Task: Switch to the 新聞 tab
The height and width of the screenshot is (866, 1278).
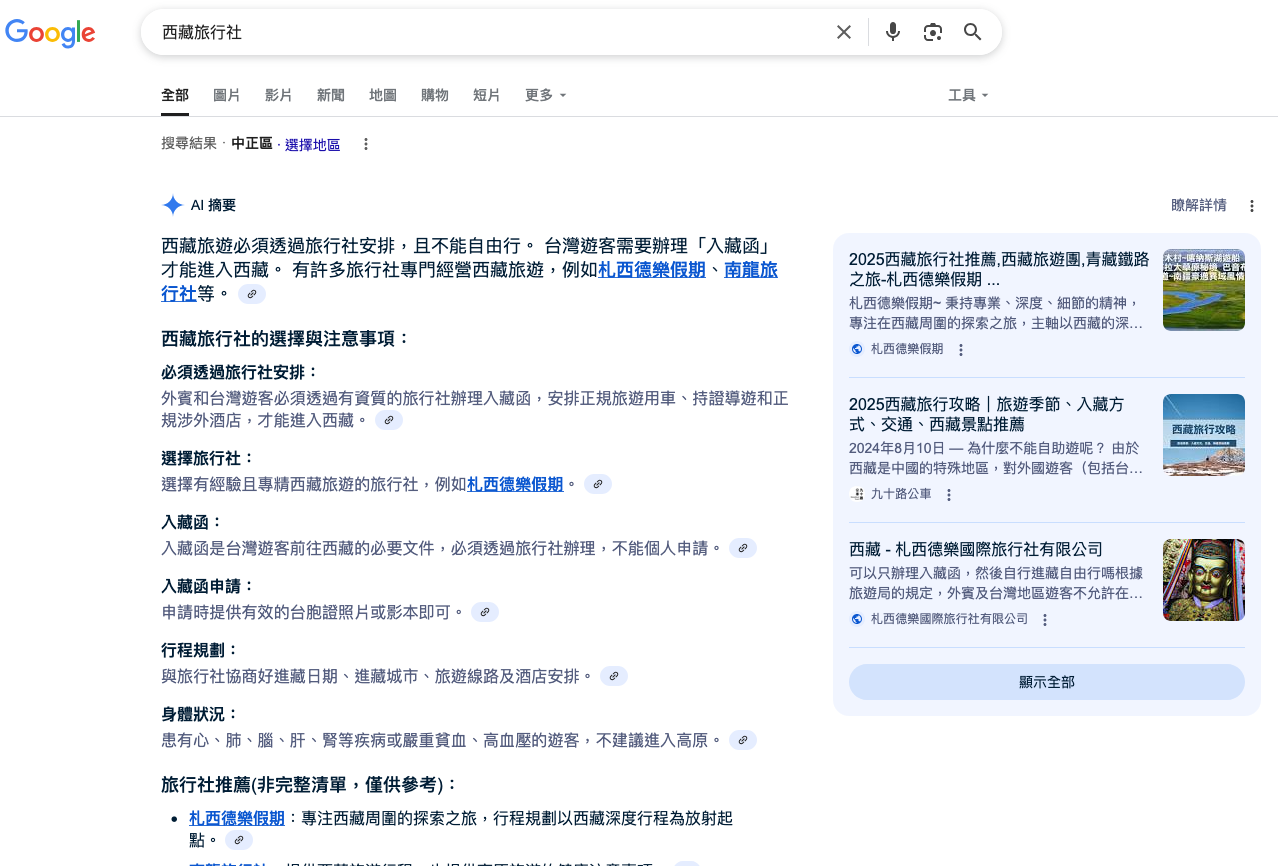Action: coord(331,95)
